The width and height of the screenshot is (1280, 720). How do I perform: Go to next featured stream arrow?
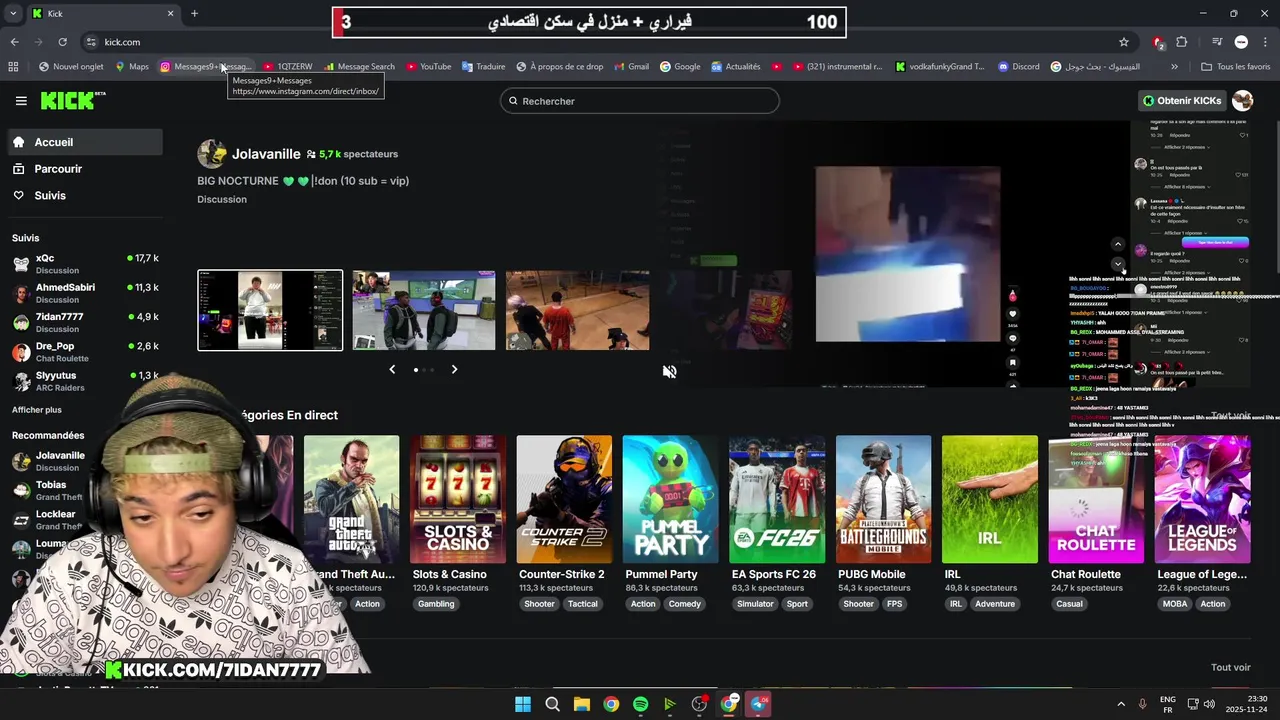coord(454,369)
